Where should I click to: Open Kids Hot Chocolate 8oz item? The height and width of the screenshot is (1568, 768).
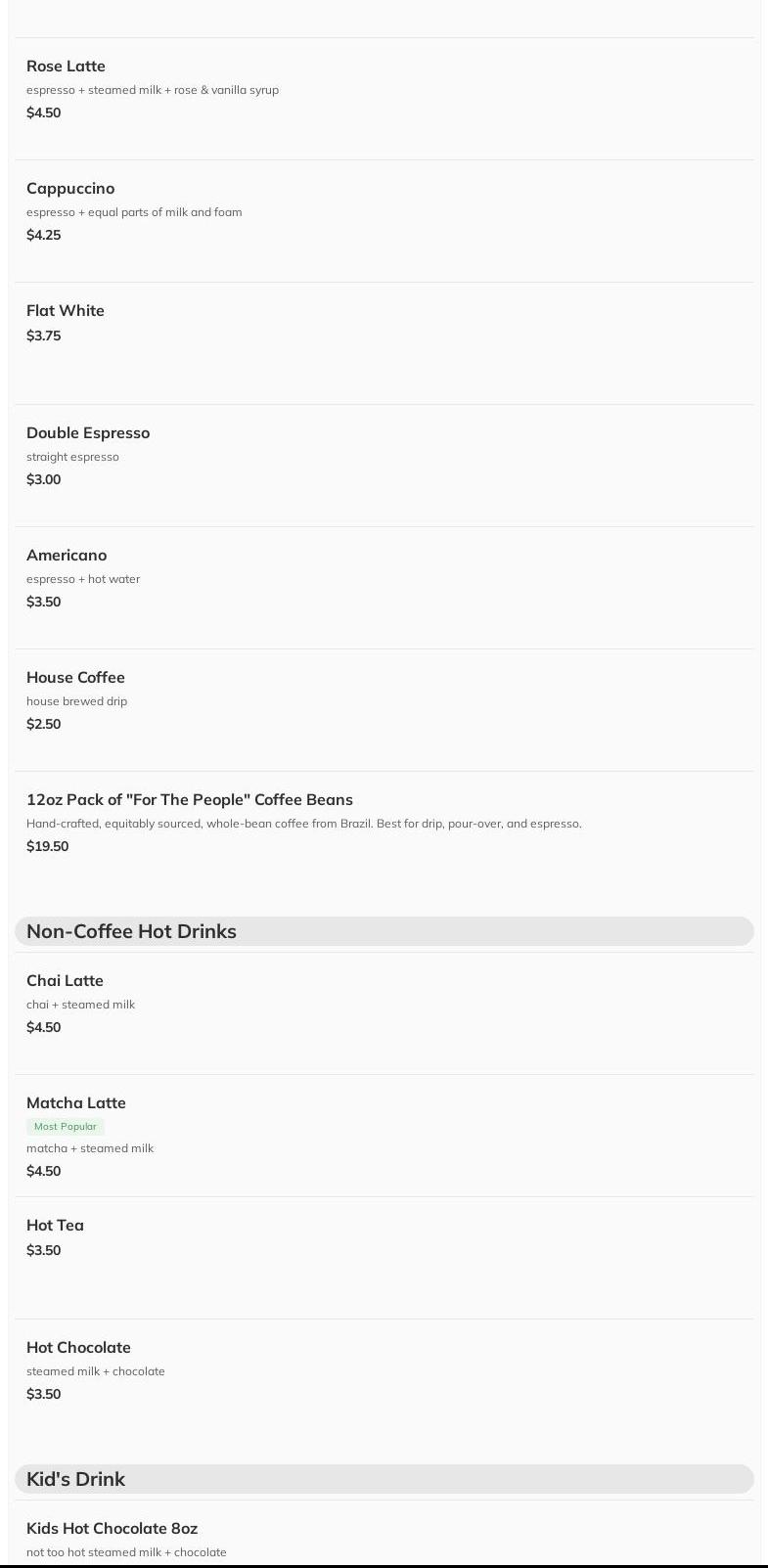112,1529
